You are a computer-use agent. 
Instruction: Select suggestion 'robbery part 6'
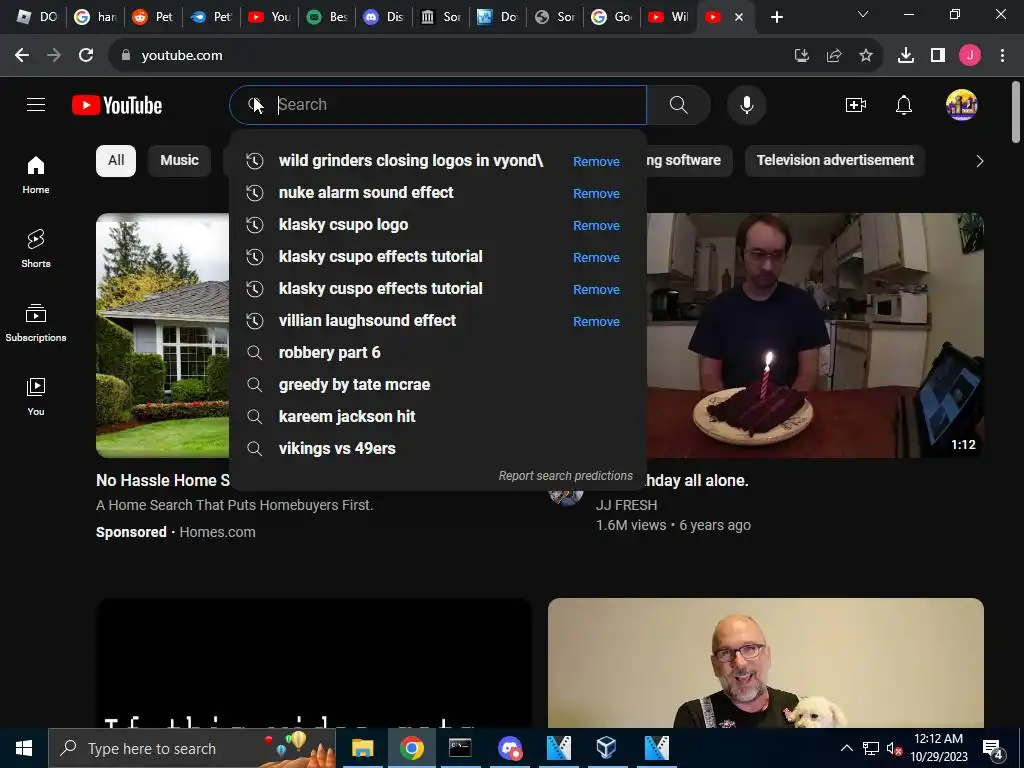click(x=438, y=353)
